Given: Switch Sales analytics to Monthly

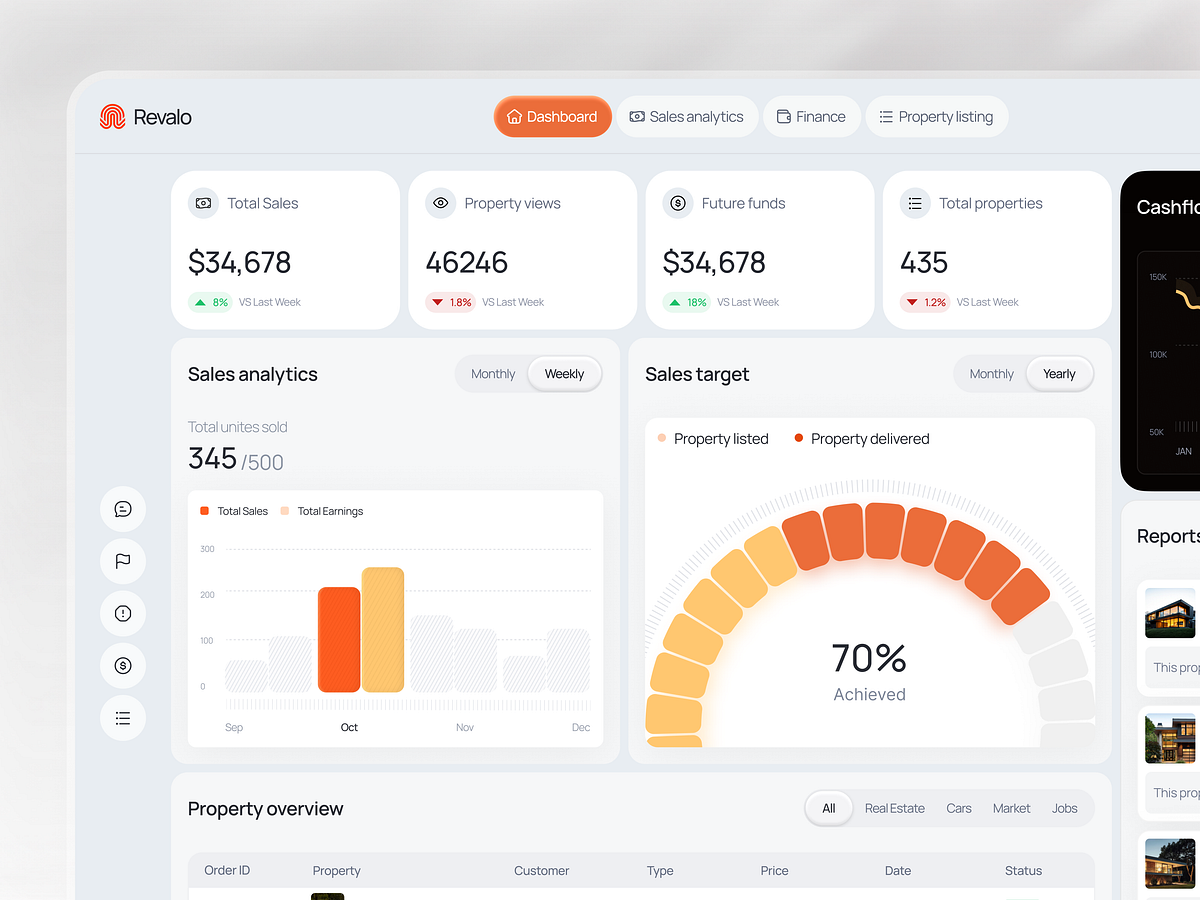Looking at the screenshot, I should [493, 374].
